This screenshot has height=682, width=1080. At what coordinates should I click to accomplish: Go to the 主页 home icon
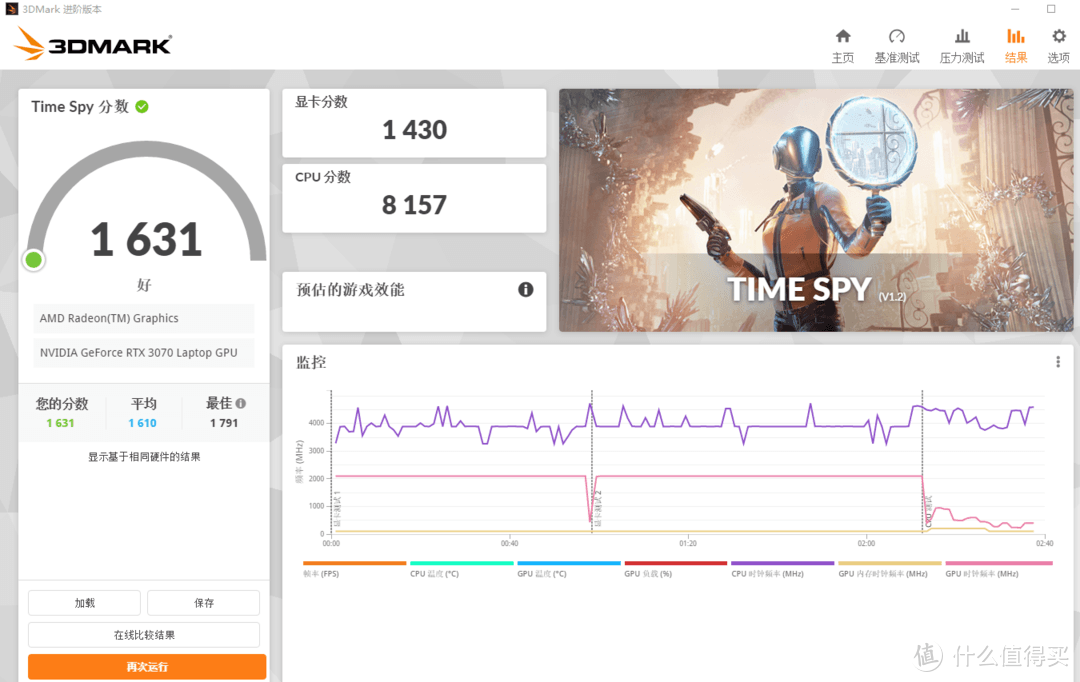pyautogui.click(x=843, y=37)
